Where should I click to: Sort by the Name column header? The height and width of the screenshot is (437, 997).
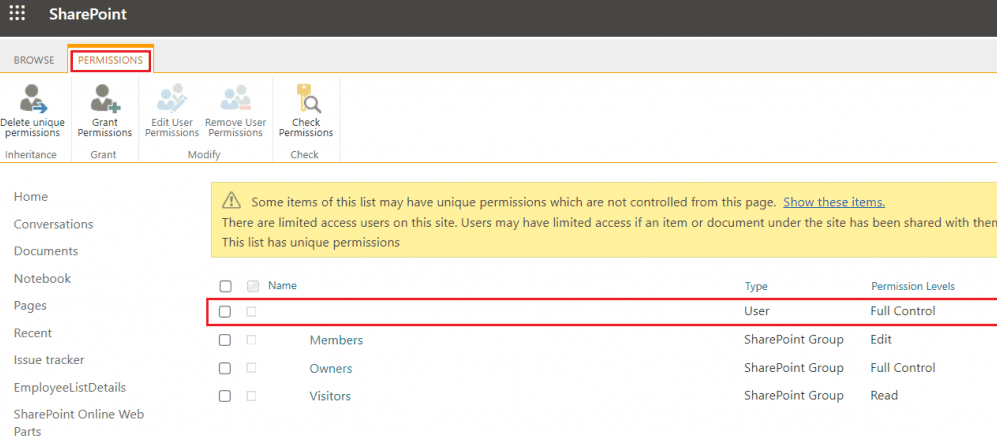pos(282,286)
